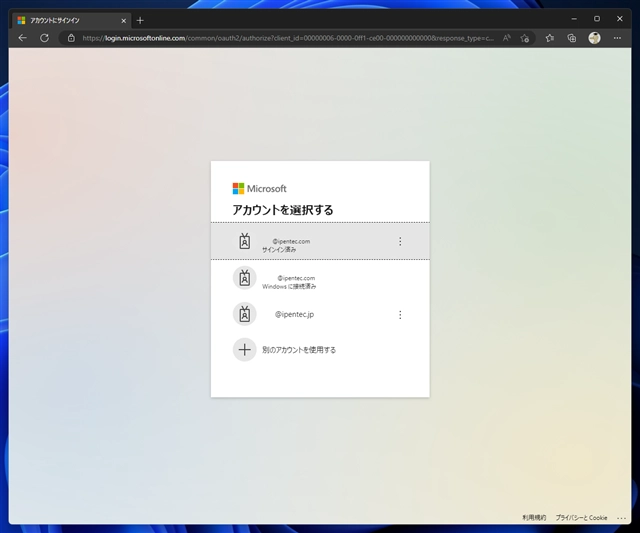Go back using the browser back arrow

click(x=22, y=38)
